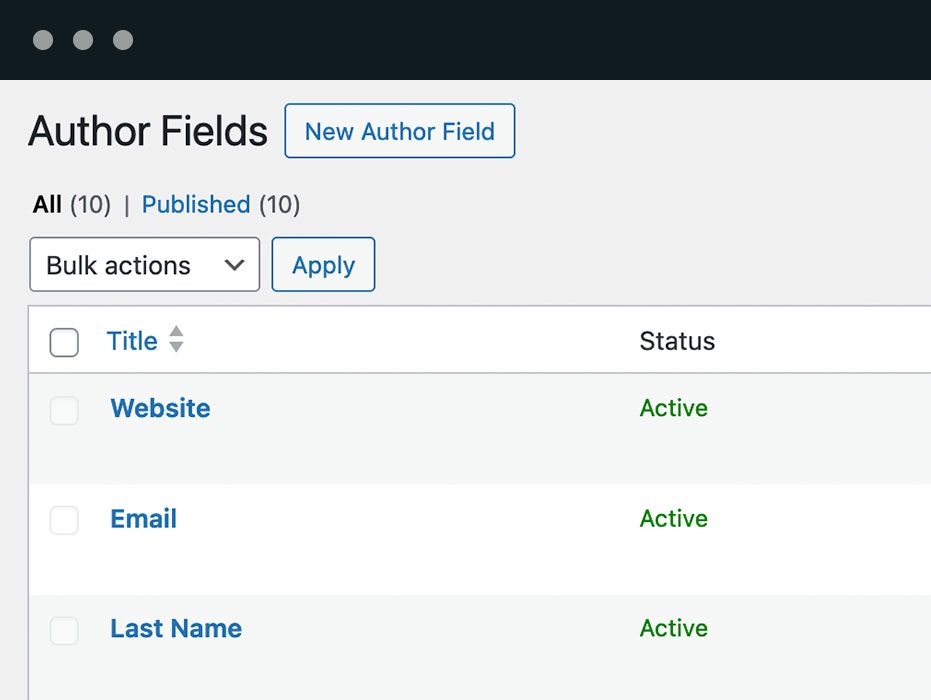The height and width of the screenshot is (700, 931).
Task: Click the New Author Field button
Action: (x=399, y=131)
